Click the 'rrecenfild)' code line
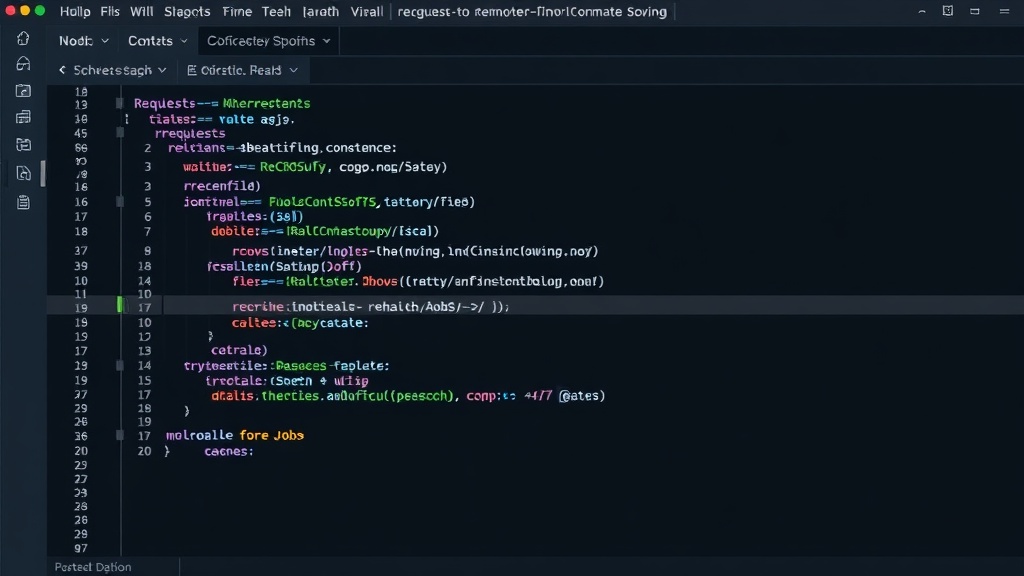 pyautogui.click(x=222, y=186)
